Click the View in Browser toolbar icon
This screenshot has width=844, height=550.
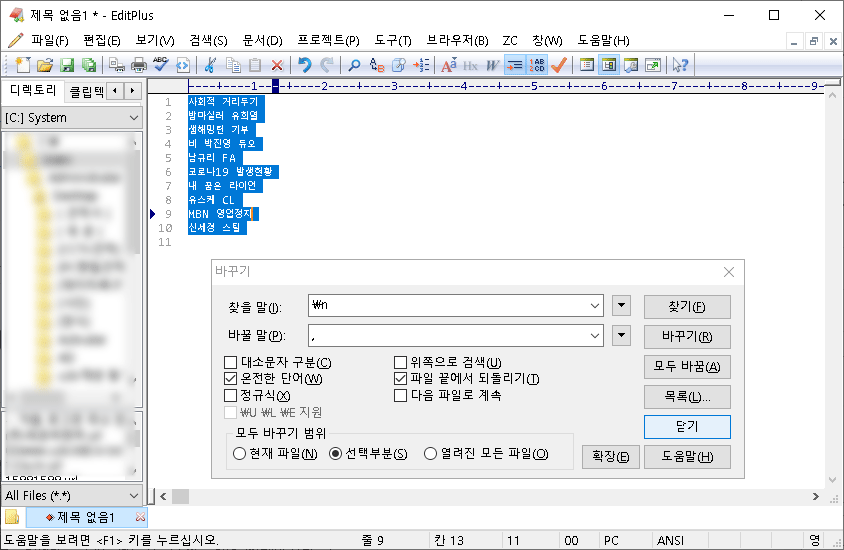point(183,65)
